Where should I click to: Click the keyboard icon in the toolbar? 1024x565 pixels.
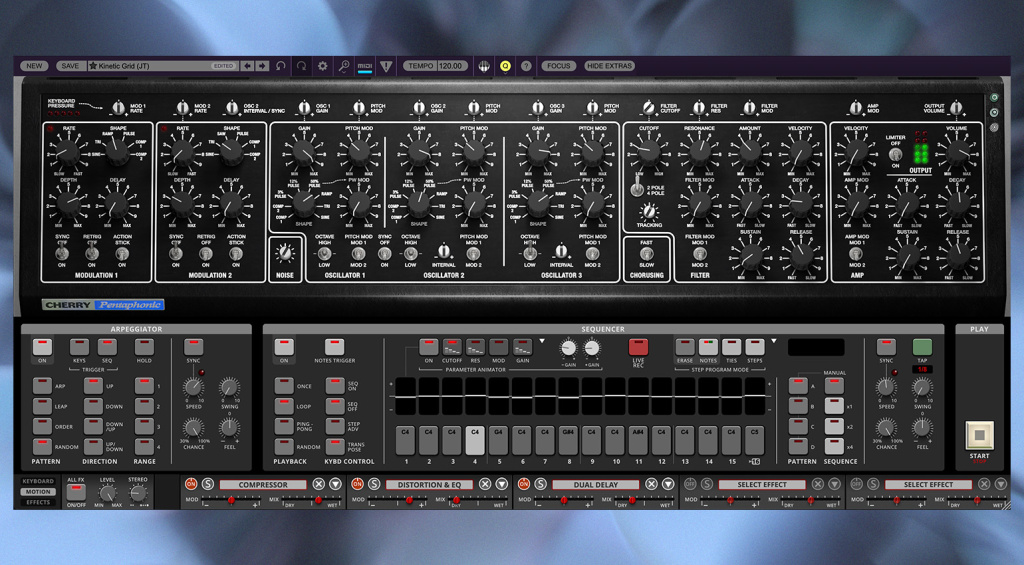coord(484,66)
